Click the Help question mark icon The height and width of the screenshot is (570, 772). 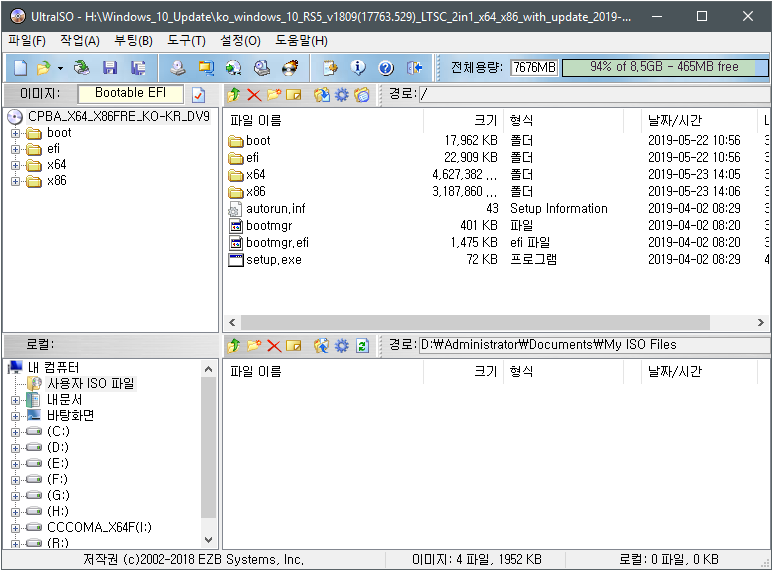point(386,68)
